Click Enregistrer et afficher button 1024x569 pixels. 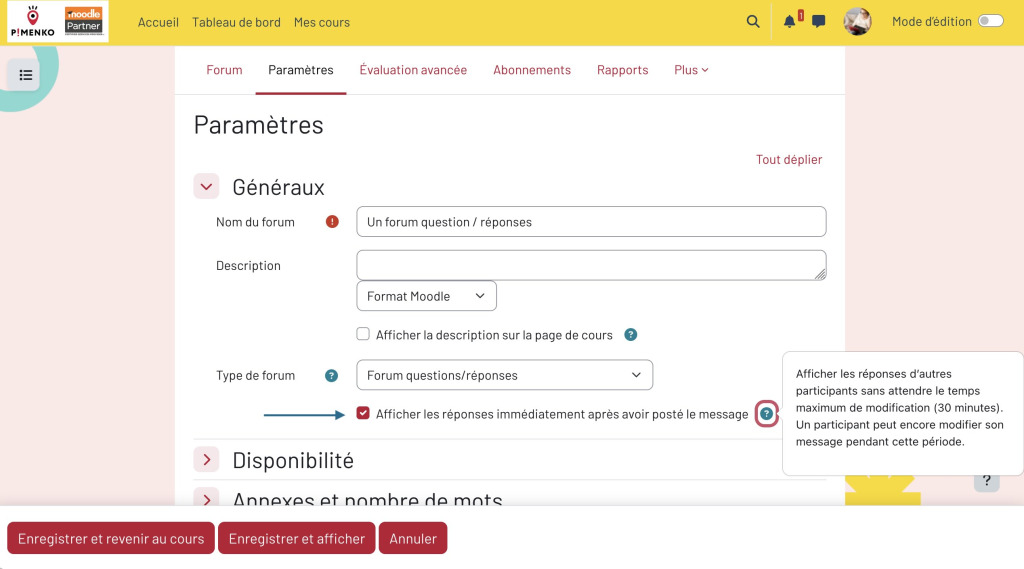[296, 538]
